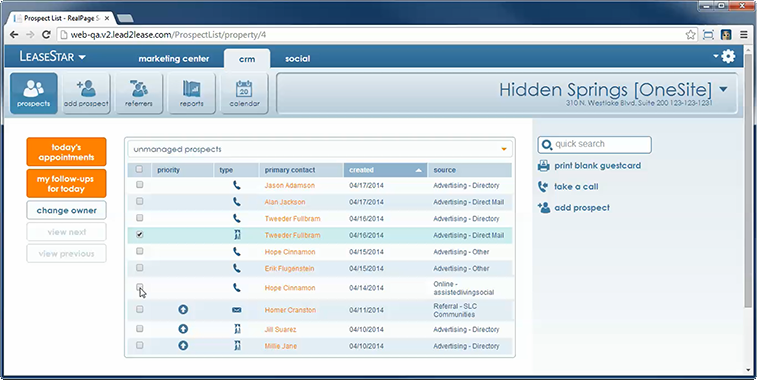The height and width of the screenshot is (380, 757).
Task: Check the box for Tweeder Fullbram Advertising - Directory row
Action: tap(140, 218)
